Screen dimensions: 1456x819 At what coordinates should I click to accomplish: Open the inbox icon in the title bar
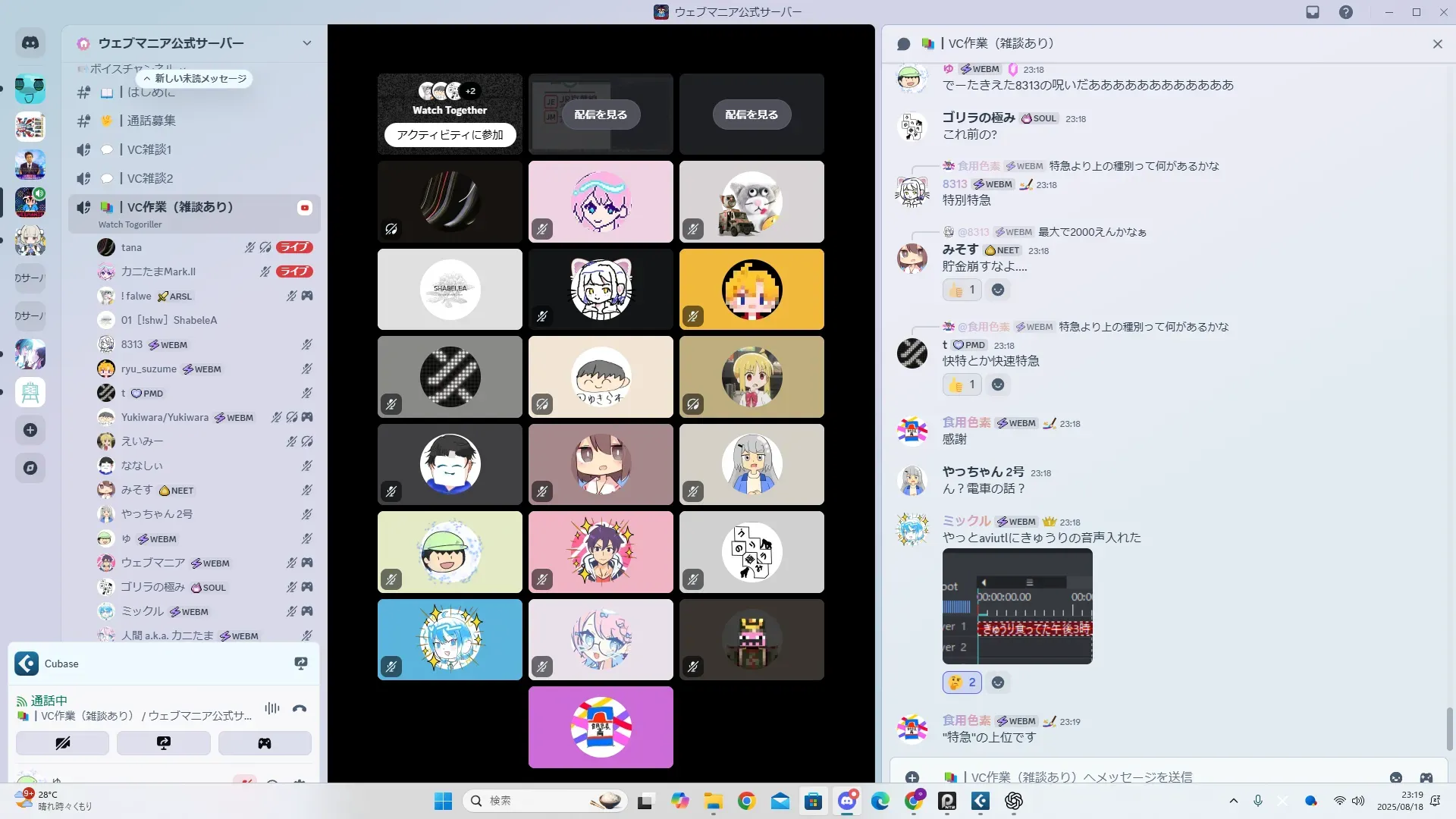click(x=1313, y=12)
